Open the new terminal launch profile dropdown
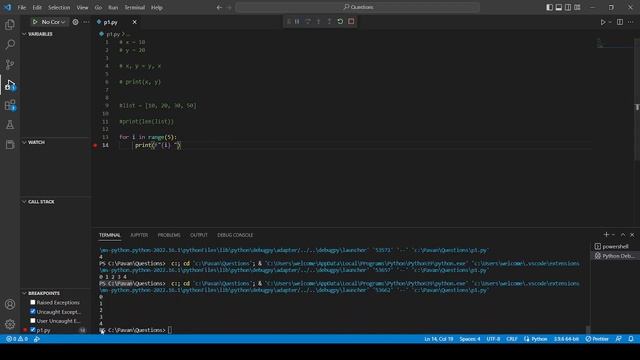Image resolution: width=640 pixels, height=360 pixels. coord(613,235)
